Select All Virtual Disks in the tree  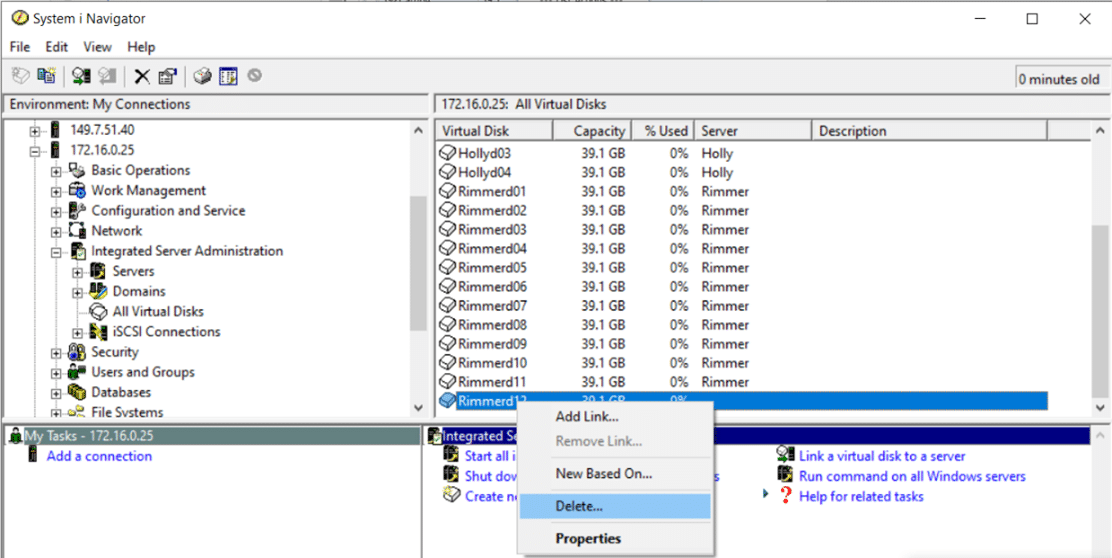[x=157, y=311]
